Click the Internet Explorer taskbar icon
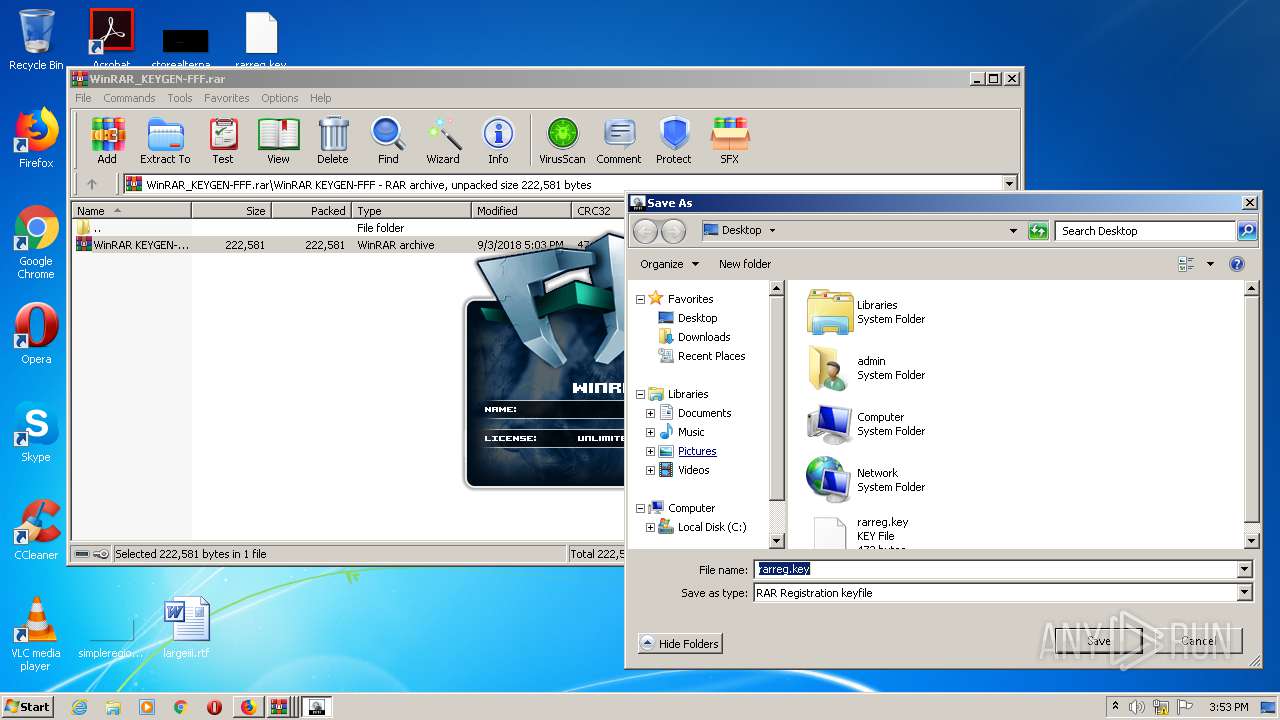 point(79,707)
